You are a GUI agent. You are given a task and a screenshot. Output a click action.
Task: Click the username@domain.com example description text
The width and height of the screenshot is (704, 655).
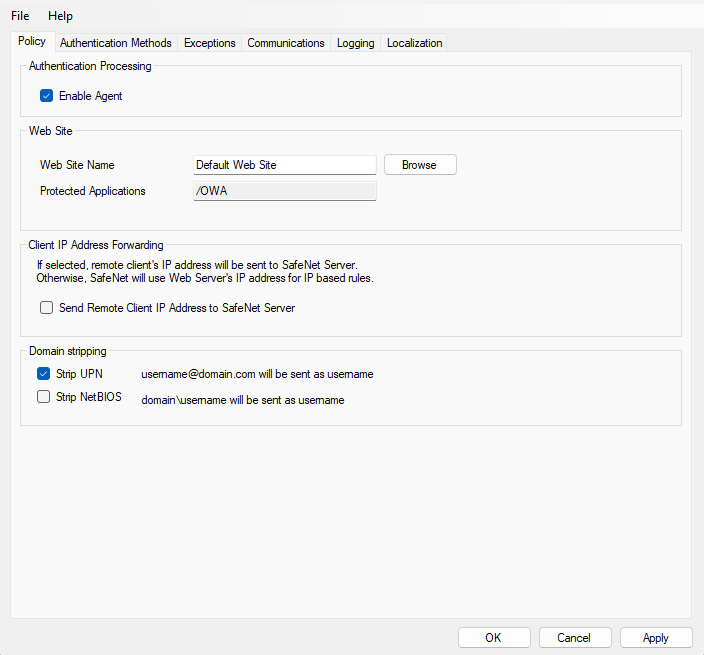pos(257,374)
